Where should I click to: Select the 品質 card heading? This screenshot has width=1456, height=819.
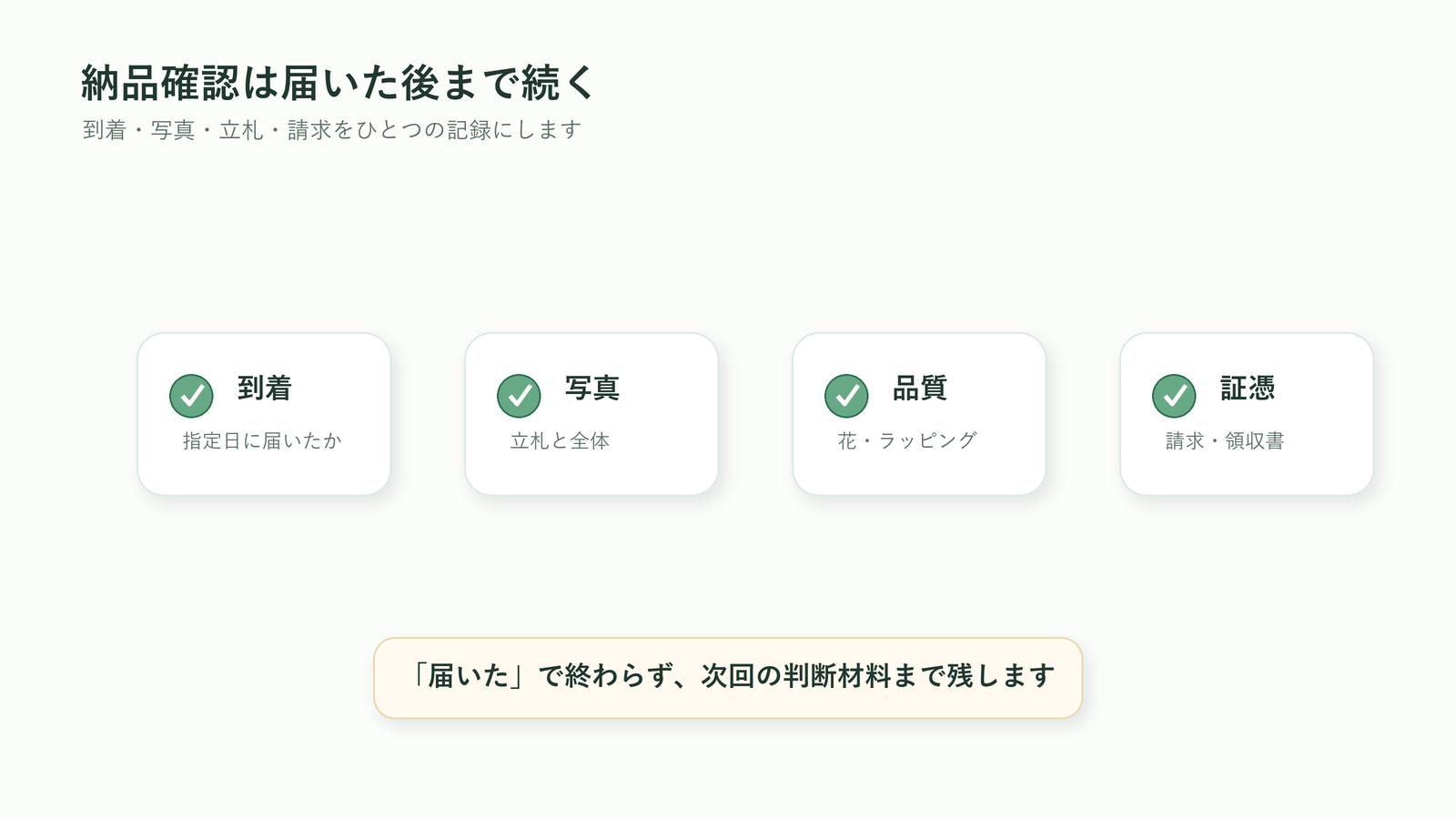[x=919, y=389]
